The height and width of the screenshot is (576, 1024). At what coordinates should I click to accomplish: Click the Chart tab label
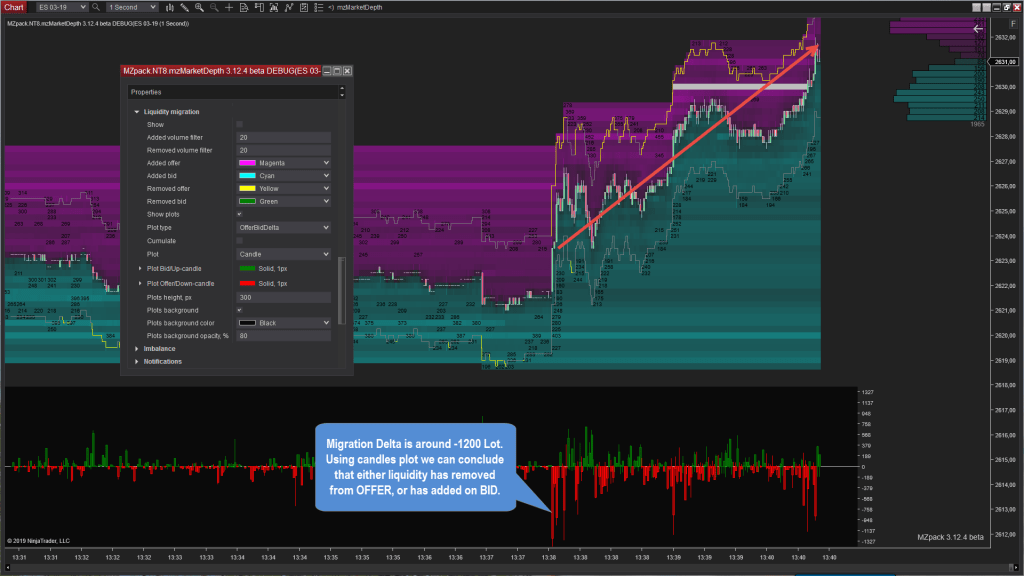14,7
